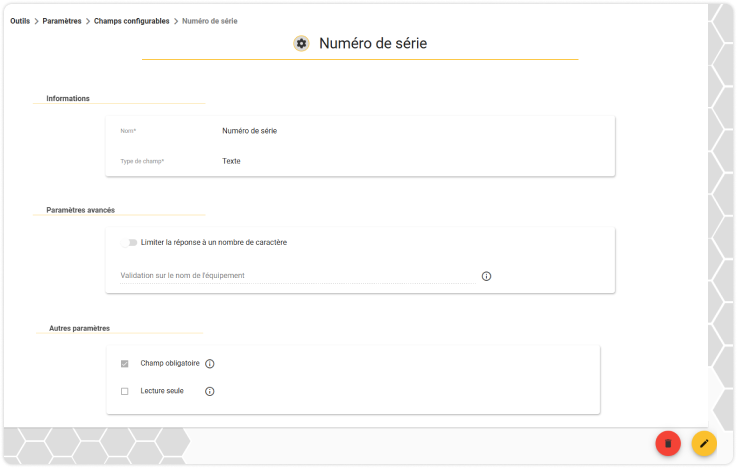Click the 'Lecture seule' label text
Viewport: 737px width, 468px height.
click(x=162, y=391)
